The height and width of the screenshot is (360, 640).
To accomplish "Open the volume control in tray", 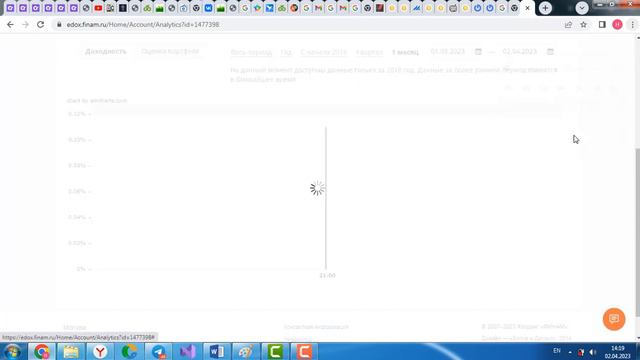I will pos(593,352).
